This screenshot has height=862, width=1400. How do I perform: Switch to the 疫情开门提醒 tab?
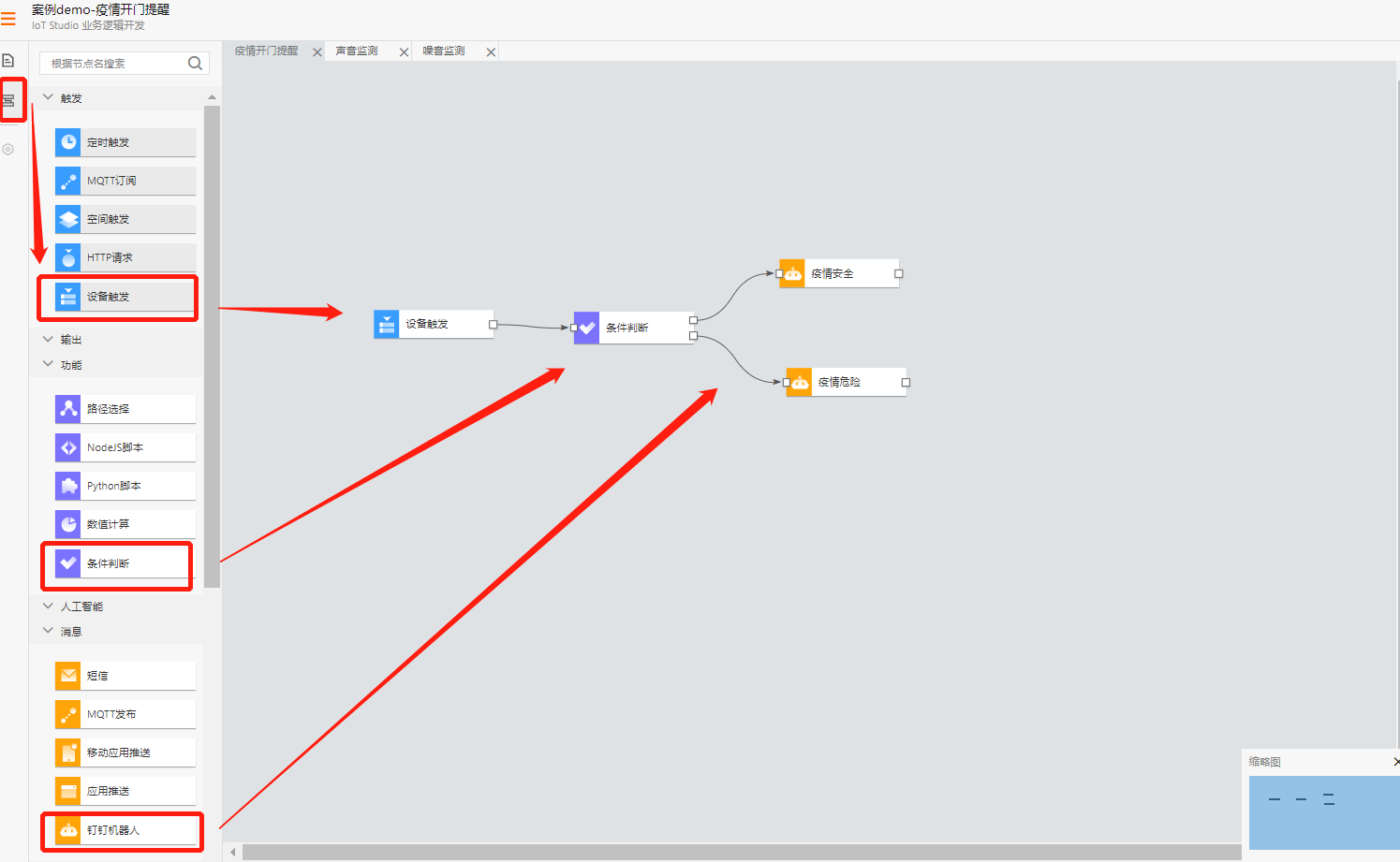tap(266, 51)
